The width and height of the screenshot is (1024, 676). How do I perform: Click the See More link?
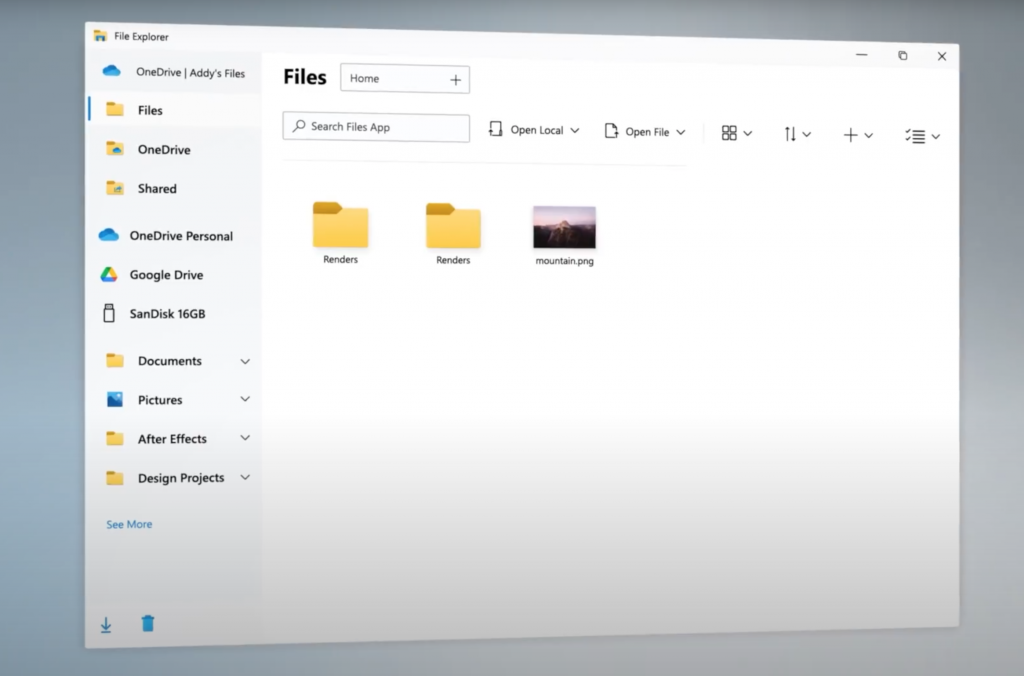[x=129, y=524]
